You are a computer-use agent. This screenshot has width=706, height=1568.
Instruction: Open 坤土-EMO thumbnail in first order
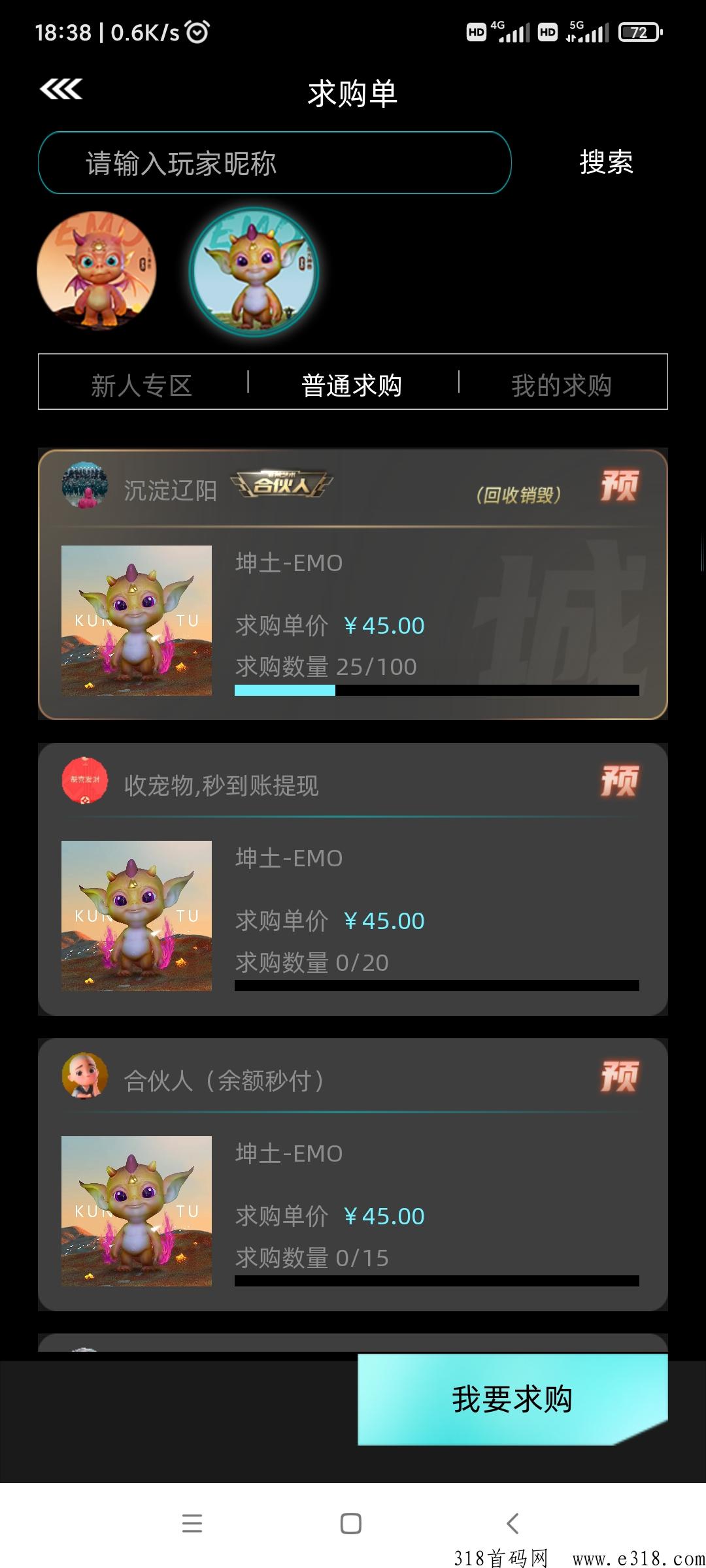point(137,621)
